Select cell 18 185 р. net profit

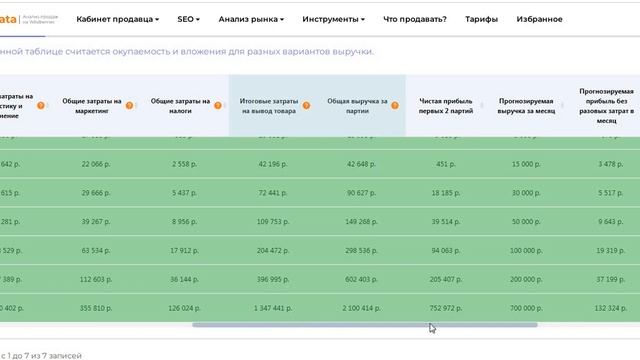[x=446, y=193]
